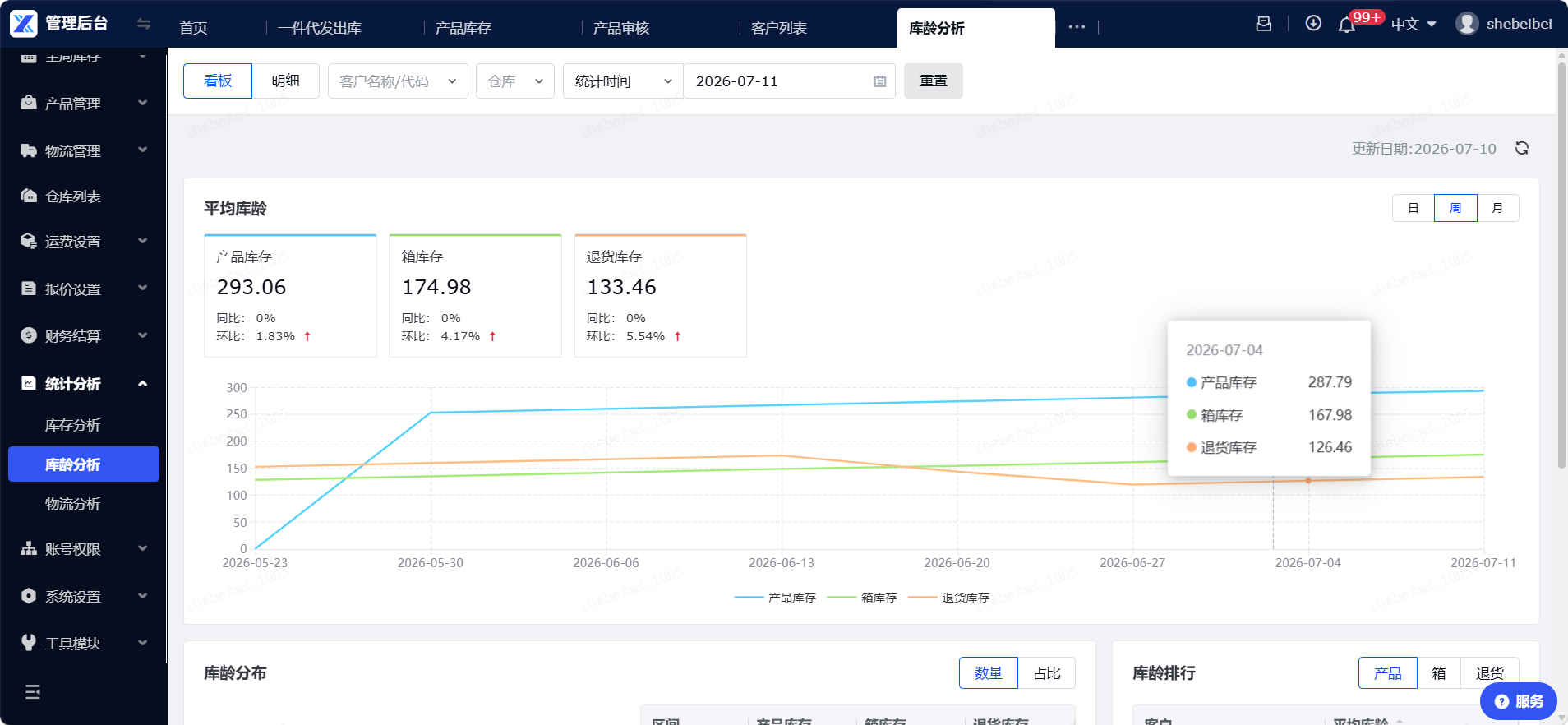The width and height of the screenshot is (1568, 725).
Task: Click the 重置 button
Action: (x=934, y=81)
